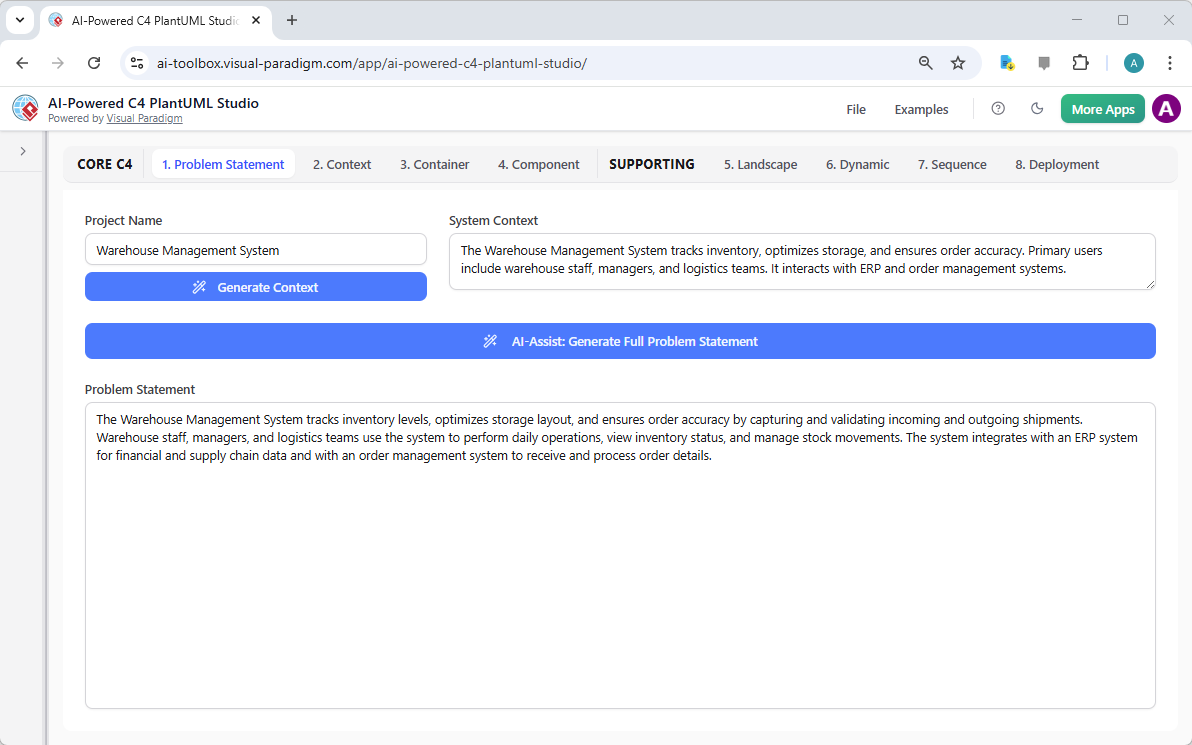Switch to the 3. Container tab
Screen dimensions: 1192x745
pos(434,164)
